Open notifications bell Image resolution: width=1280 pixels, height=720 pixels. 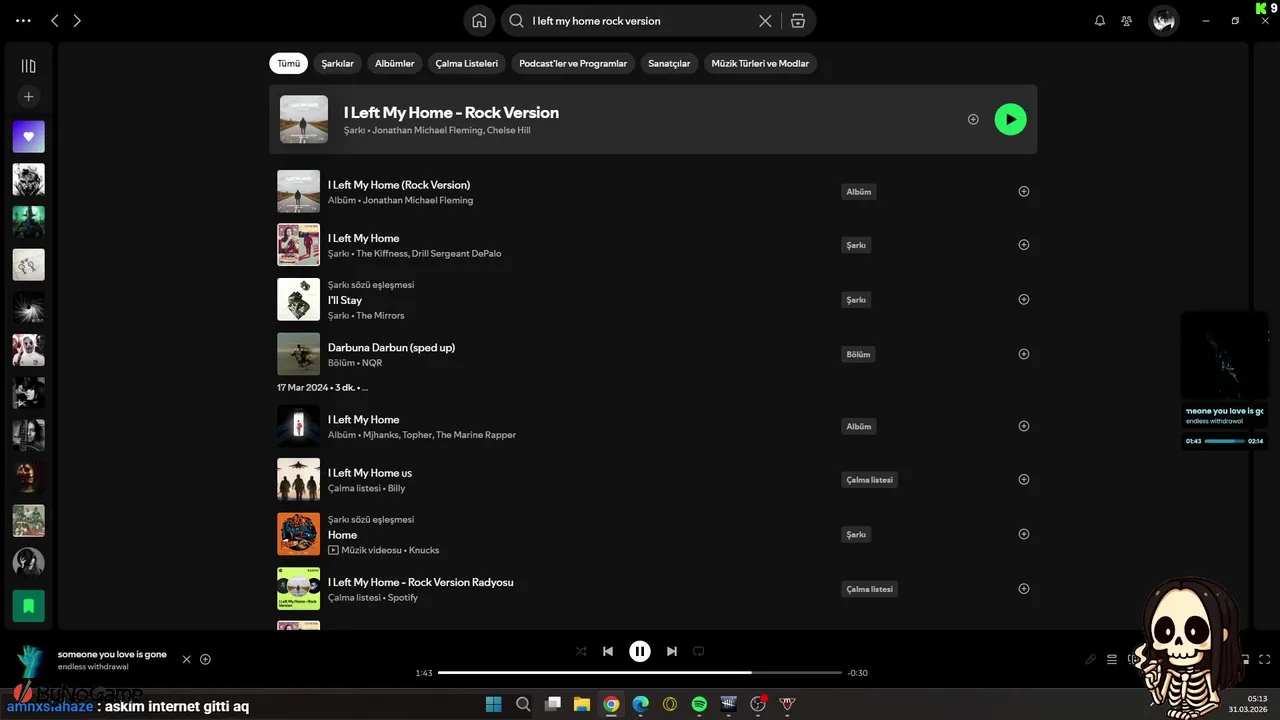pos(1100,21)
